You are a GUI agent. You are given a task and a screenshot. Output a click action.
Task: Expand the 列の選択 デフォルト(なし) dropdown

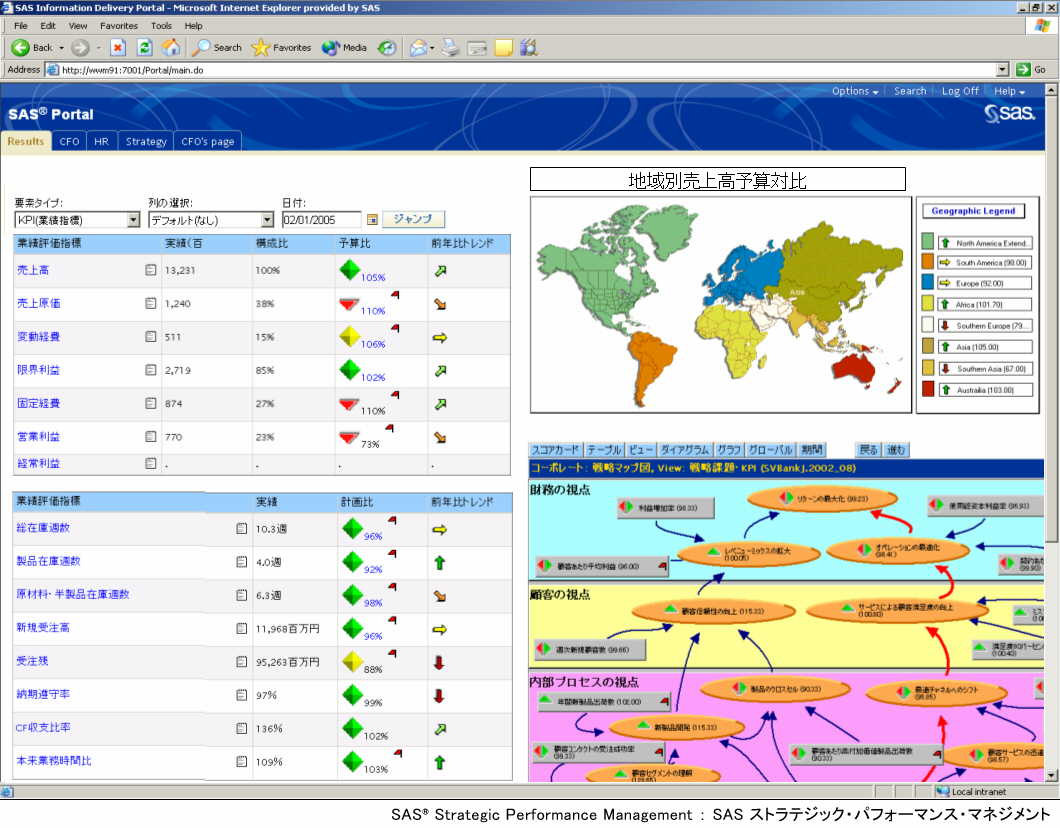coord(267,220)
